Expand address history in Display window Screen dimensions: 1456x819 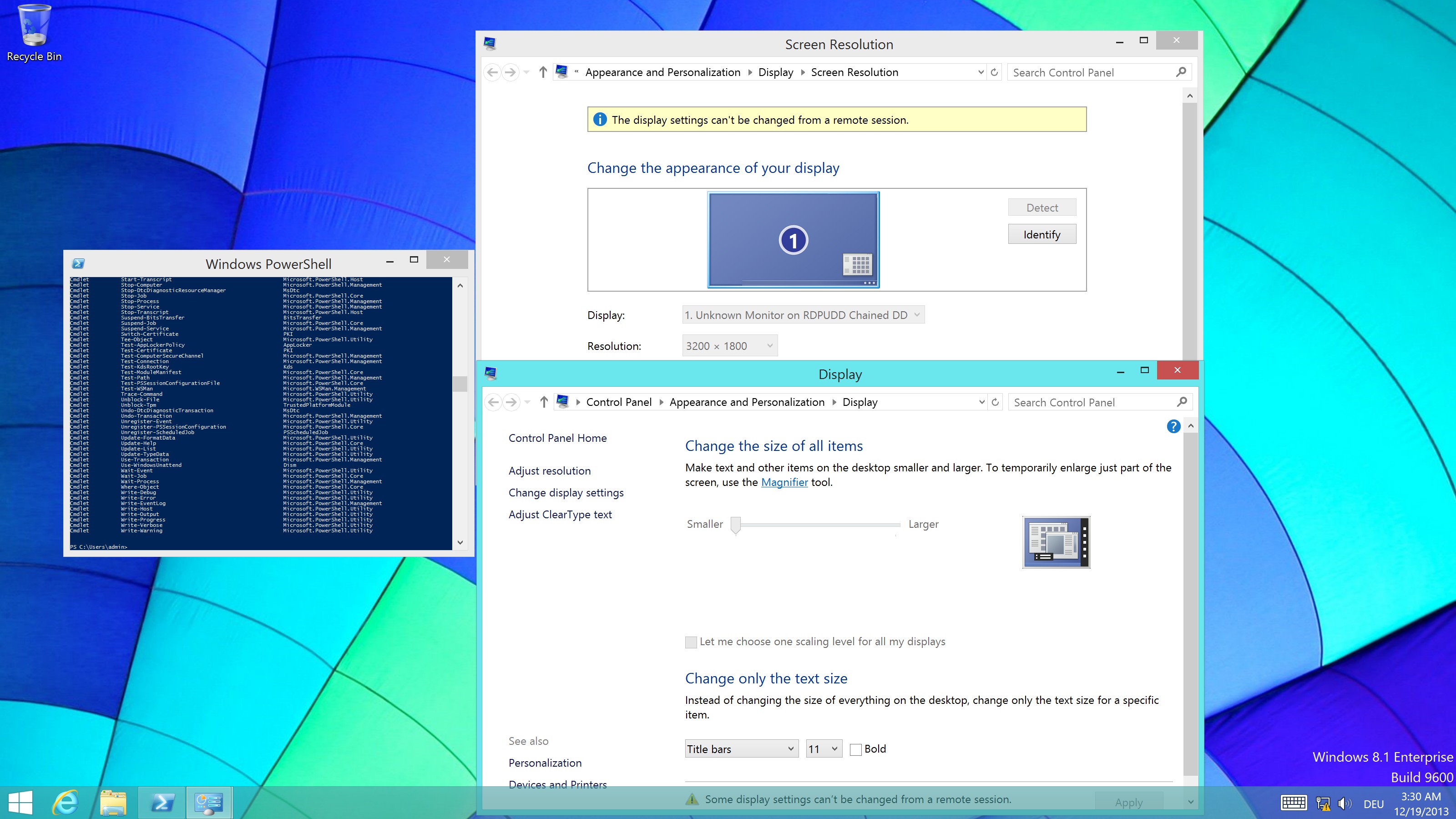(x=982, y=402)
